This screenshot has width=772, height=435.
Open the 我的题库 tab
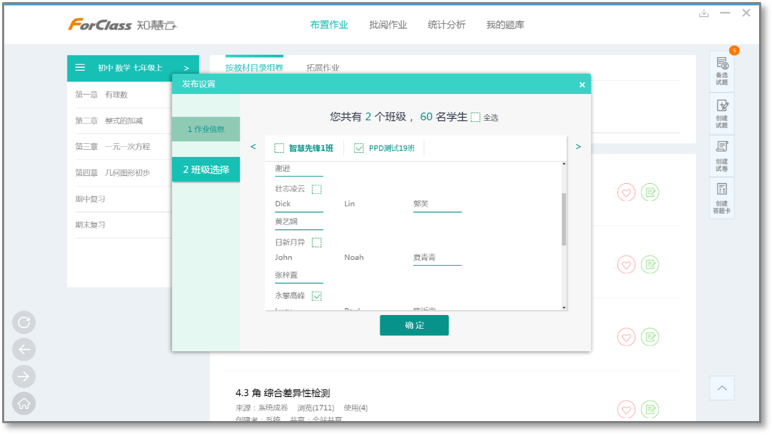[x=505, y=25]
